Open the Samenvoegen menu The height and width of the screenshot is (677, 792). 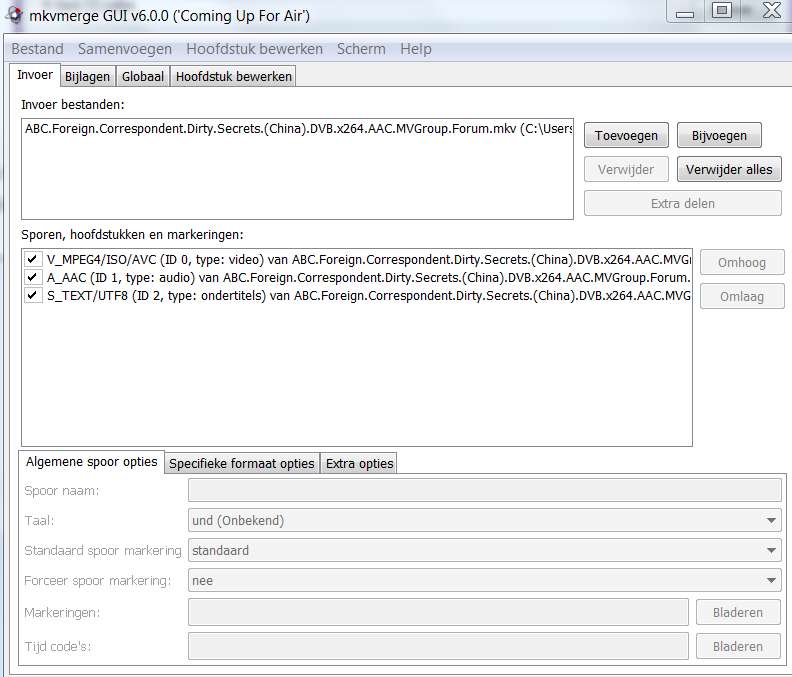125,49
